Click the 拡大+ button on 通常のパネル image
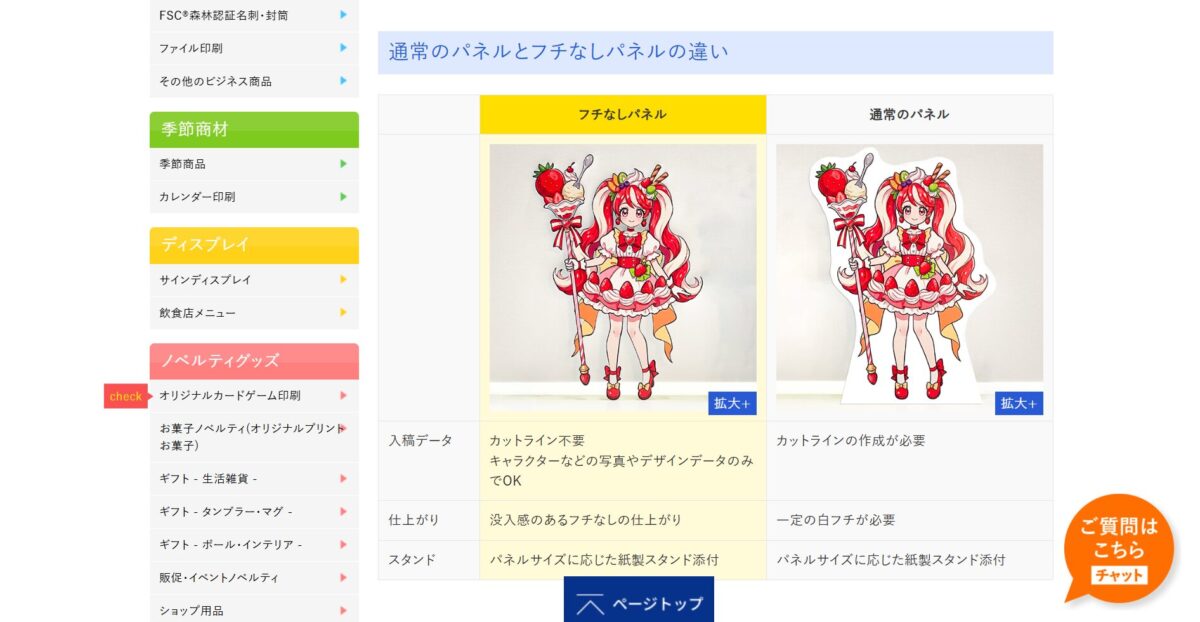The image size is (1200, 622). (1019, 403)
